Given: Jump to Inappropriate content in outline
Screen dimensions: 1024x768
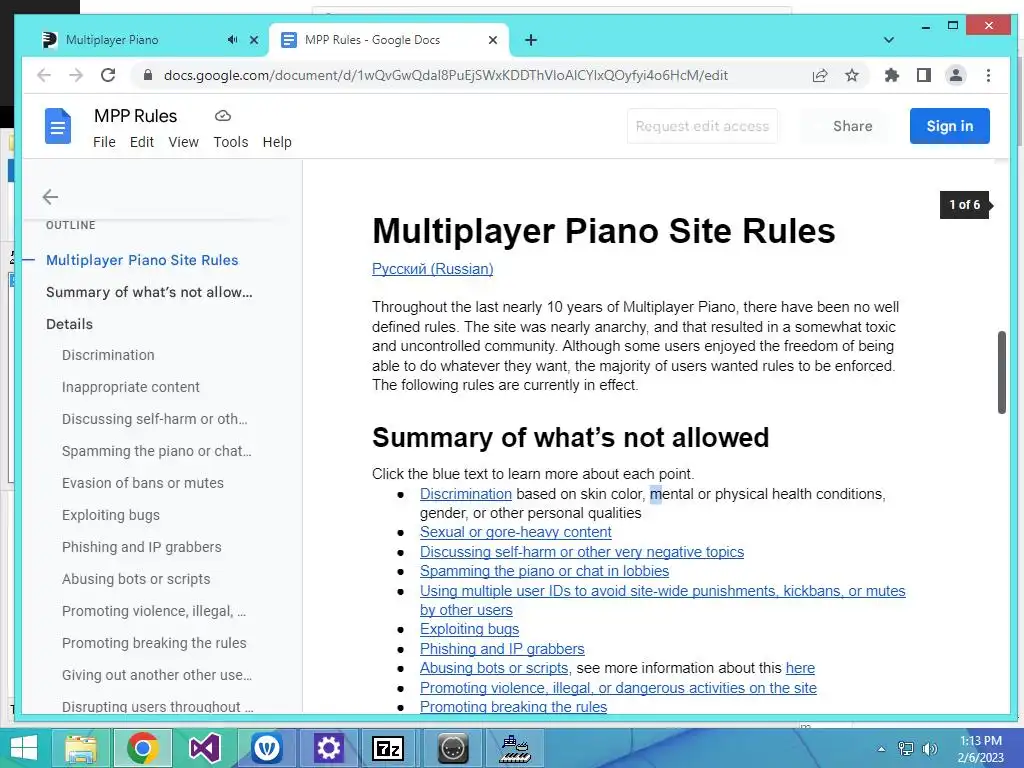Looking at the screenshot, I should tap(131, 387).
